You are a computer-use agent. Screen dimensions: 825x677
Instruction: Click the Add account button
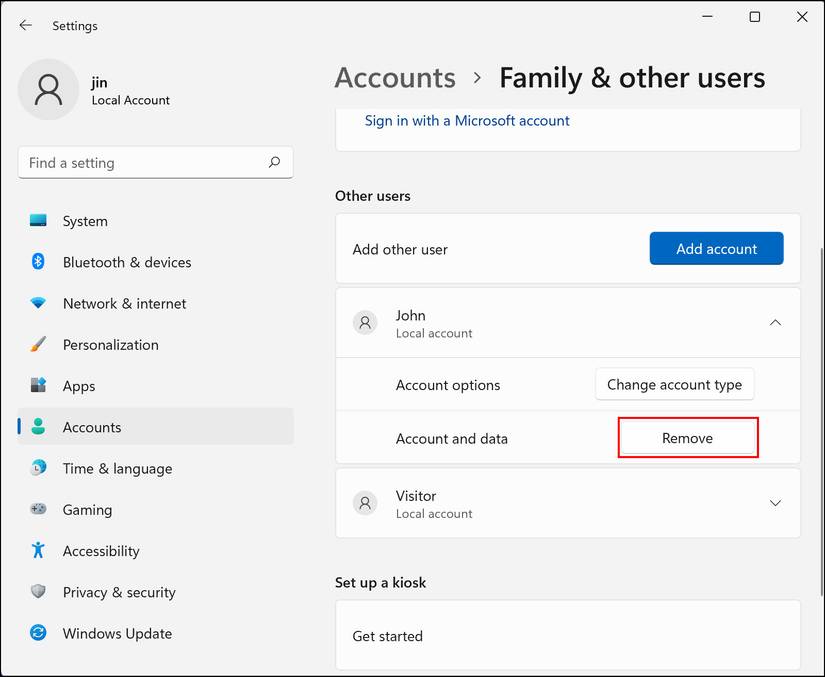(716, 249)
